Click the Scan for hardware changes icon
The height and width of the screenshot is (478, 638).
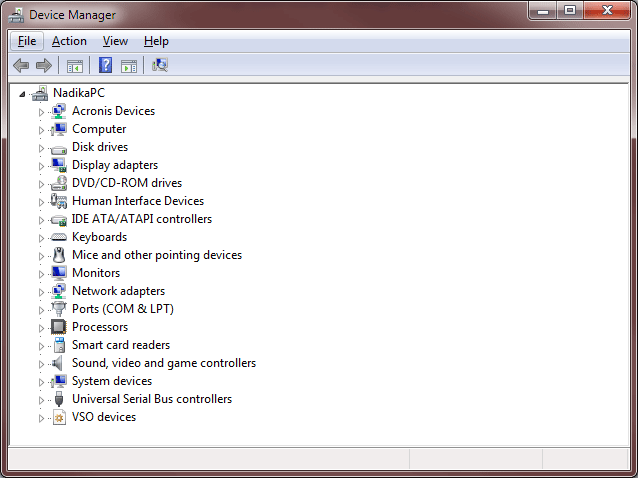pyautogui.click(x=160, y=66)
